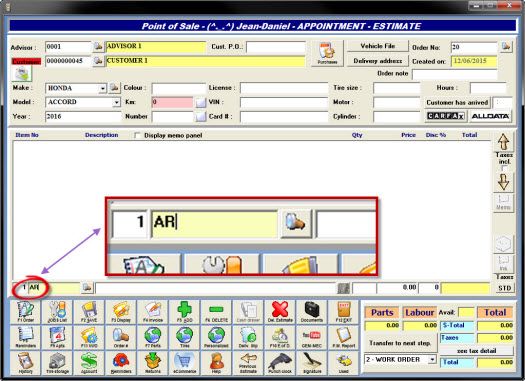Image resolution: width=525 pixels, height=381 pixels.
Task: Click Del. Estimate red X icon
Action: click(x=280, y=312)
